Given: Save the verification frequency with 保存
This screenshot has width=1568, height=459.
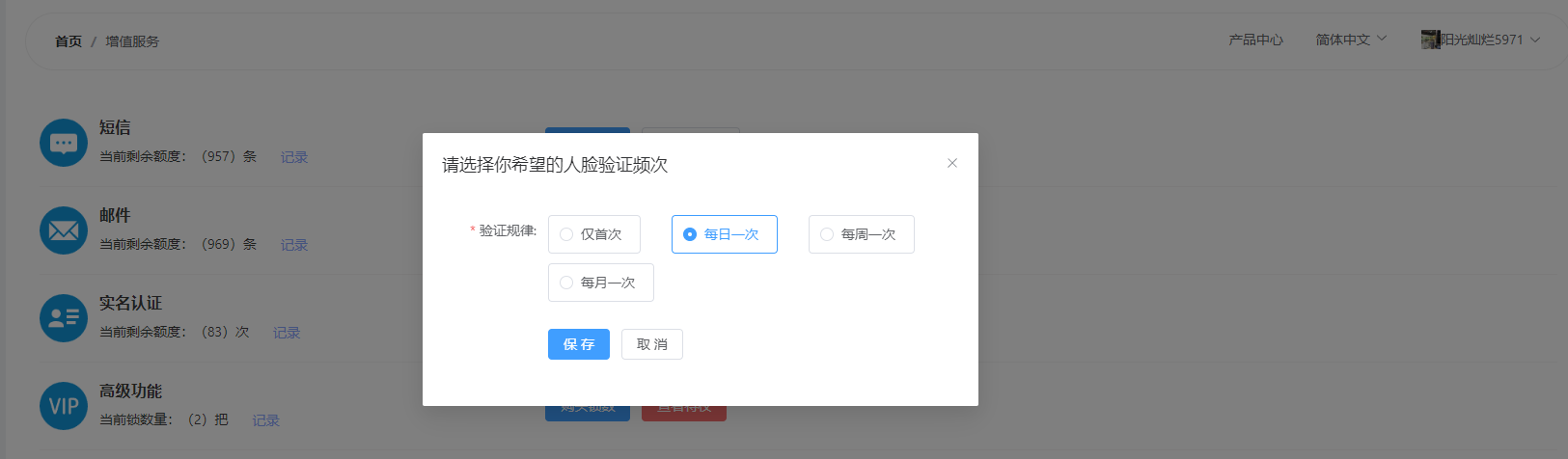Looking at the screenshot, I should click(579, 344).
